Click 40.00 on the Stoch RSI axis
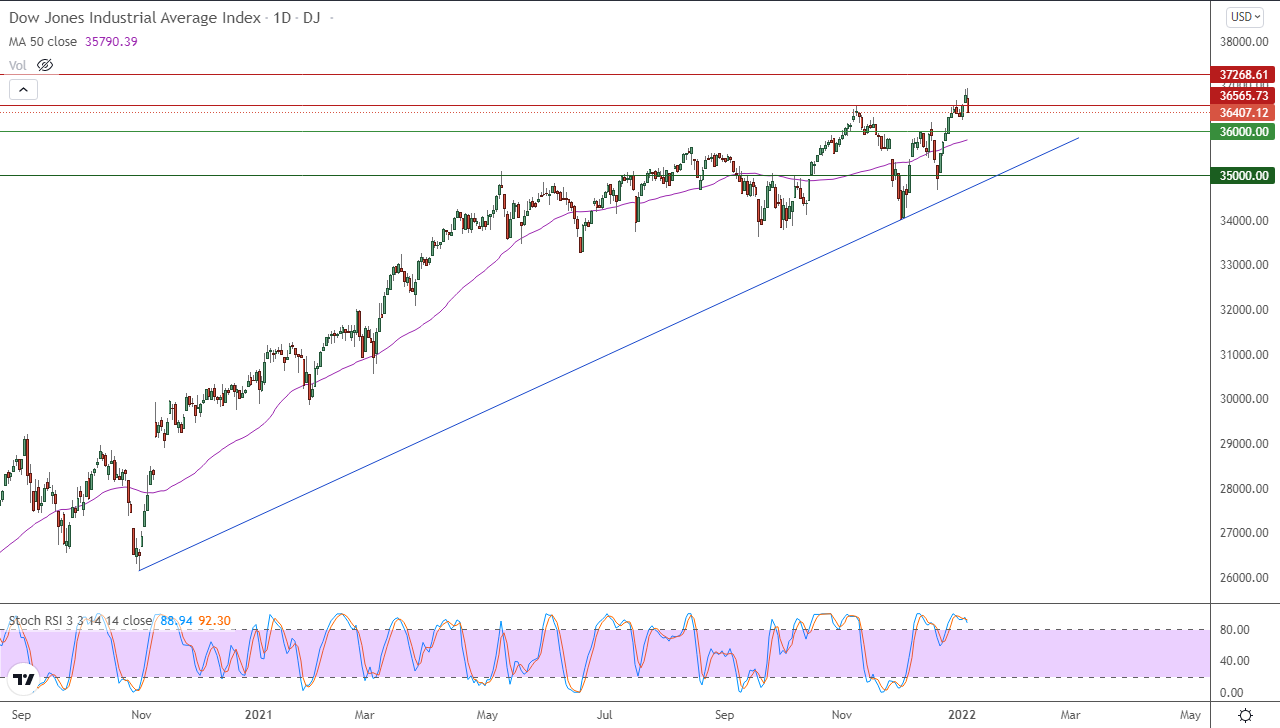This screenshot has width=1280, height=728. tap(1234, 661)
